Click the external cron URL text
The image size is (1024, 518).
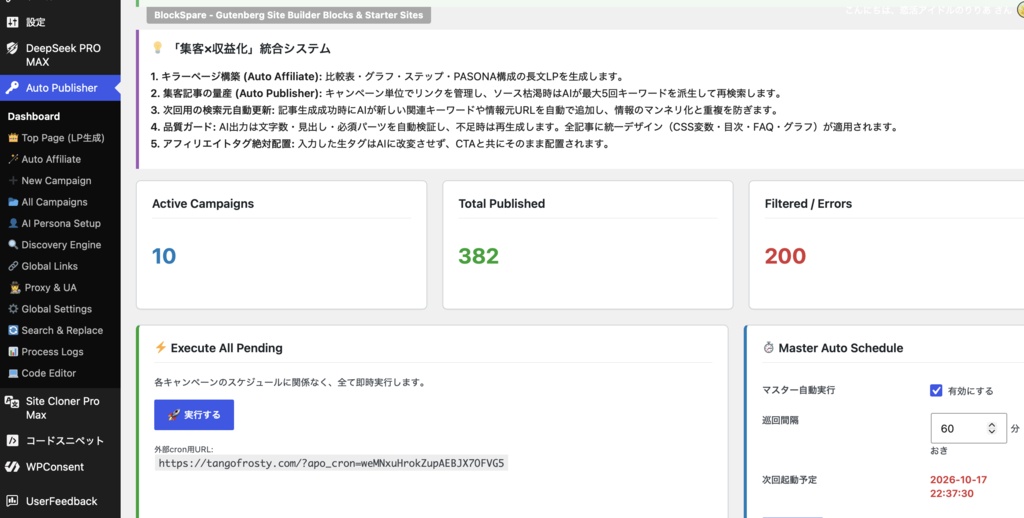point(332,463)
